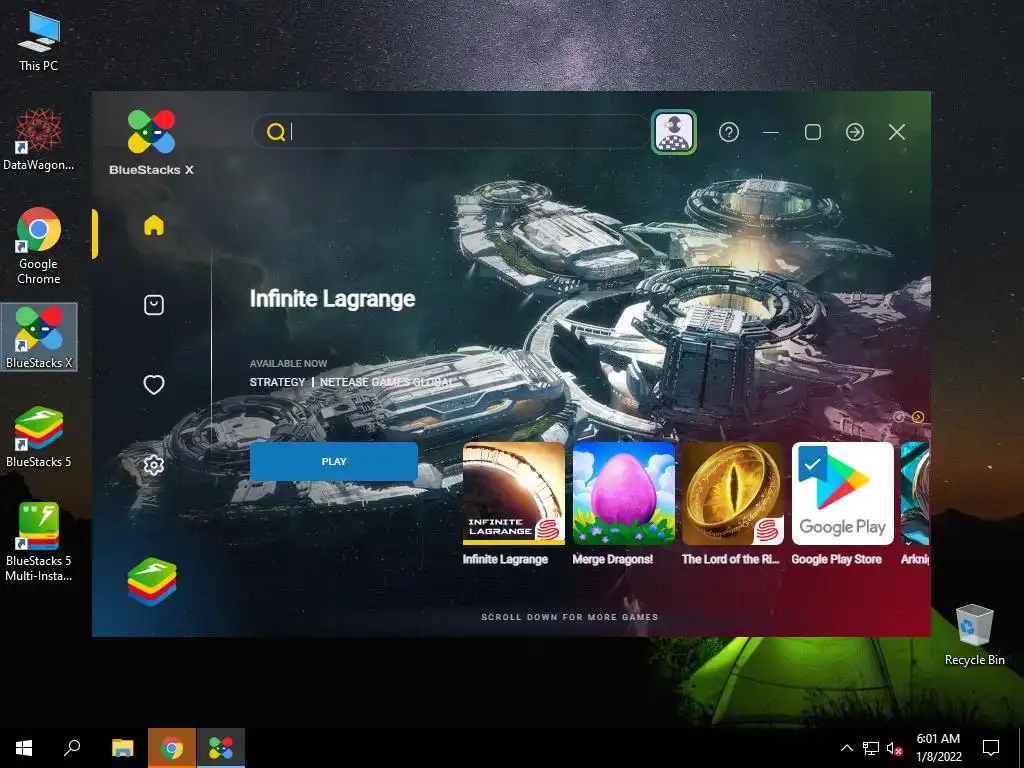Select BlueStacks X desktop shortcut
The width and height of the screenshot is (1024, 768).
[x=39, y=337]
